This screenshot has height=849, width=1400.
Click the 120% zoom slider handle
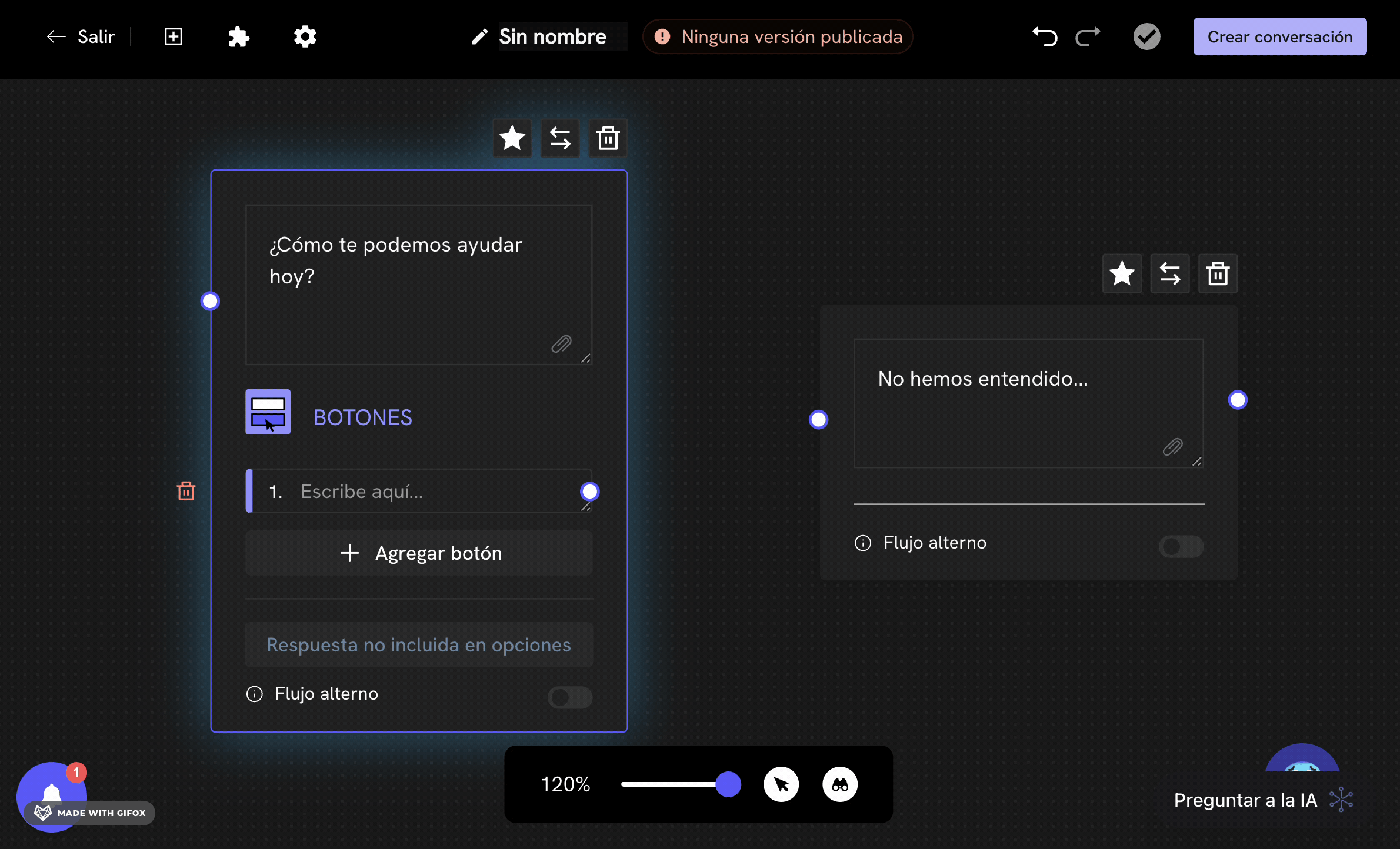click(x=728, y=784)
